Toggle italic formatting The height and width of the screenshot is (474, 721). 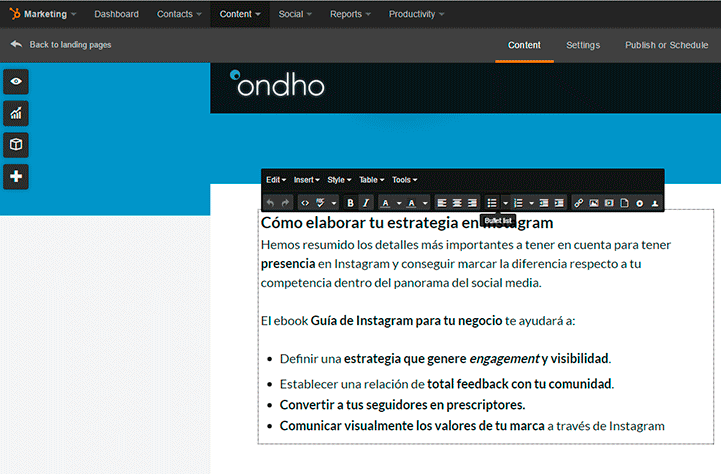pyautogui.click(x=366, y=203)
